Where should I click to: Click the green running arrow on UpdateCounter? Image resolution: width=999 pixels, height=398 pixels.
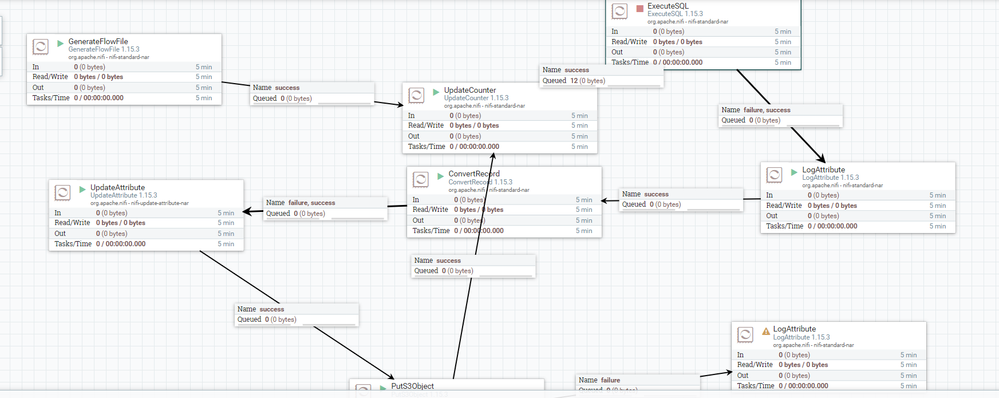pos(436,92)
